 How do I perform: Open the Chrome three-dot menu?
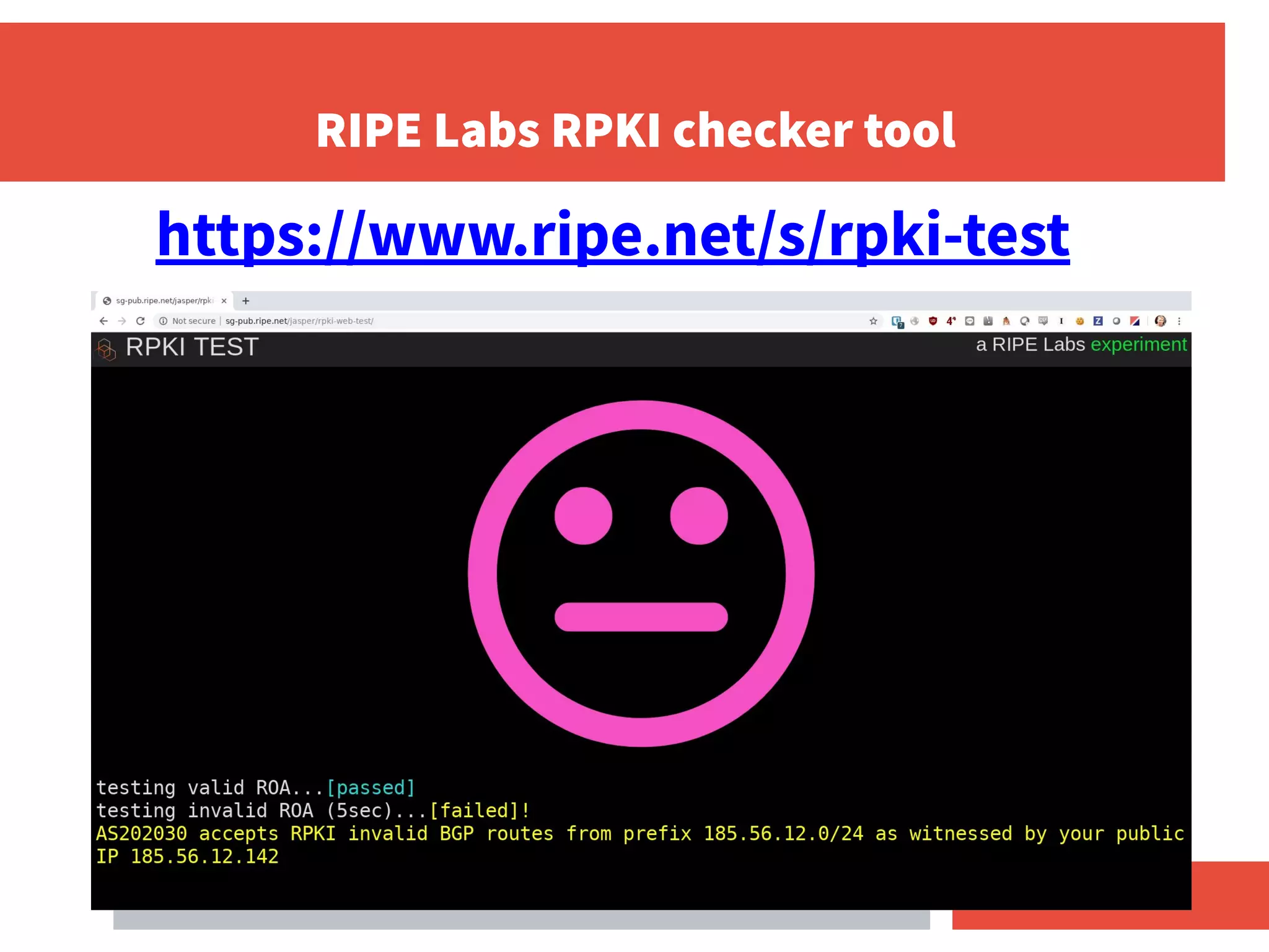pyautogui.click(x=1179, y=321)
